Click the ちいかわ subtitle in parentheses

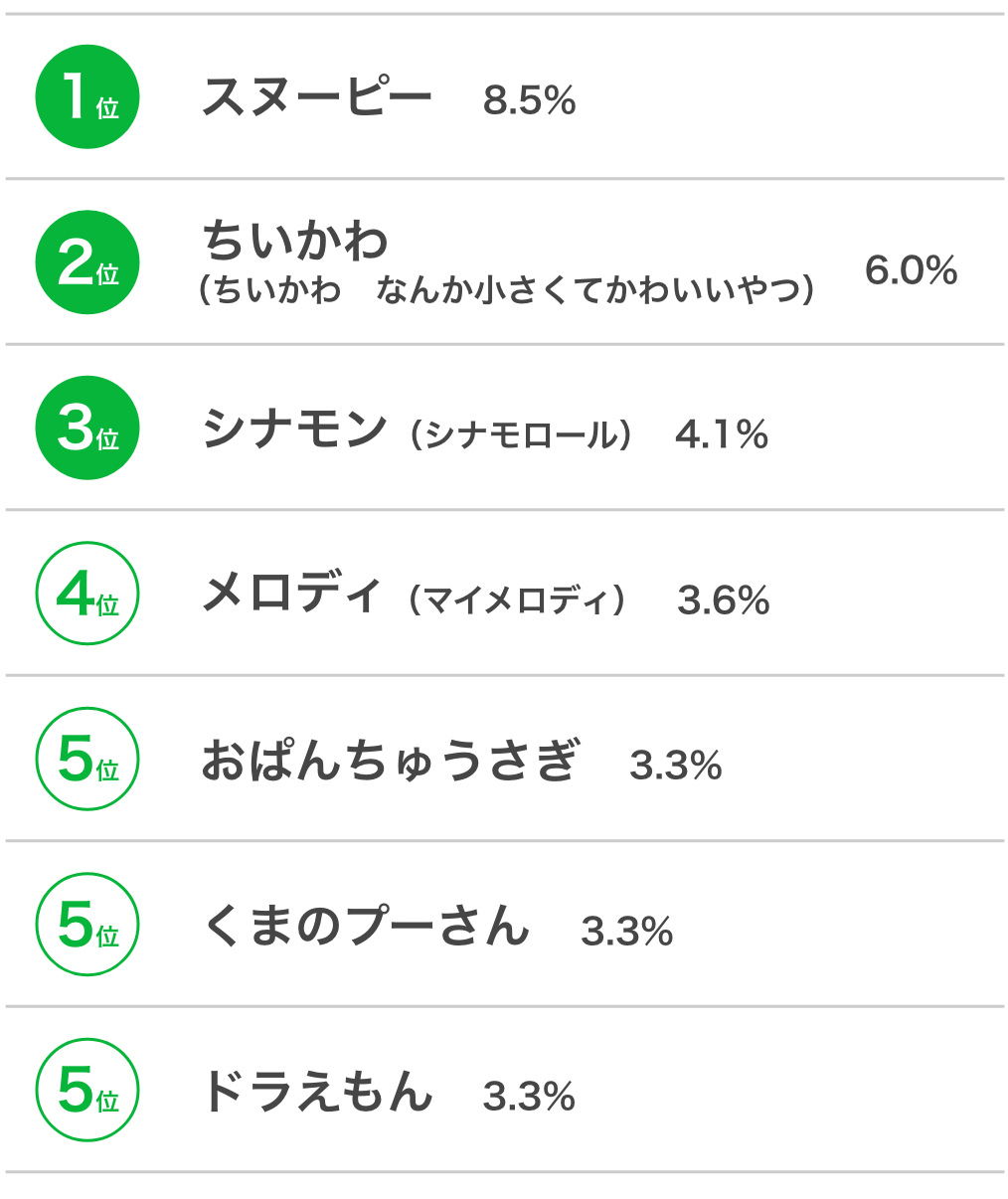point(507,290)
